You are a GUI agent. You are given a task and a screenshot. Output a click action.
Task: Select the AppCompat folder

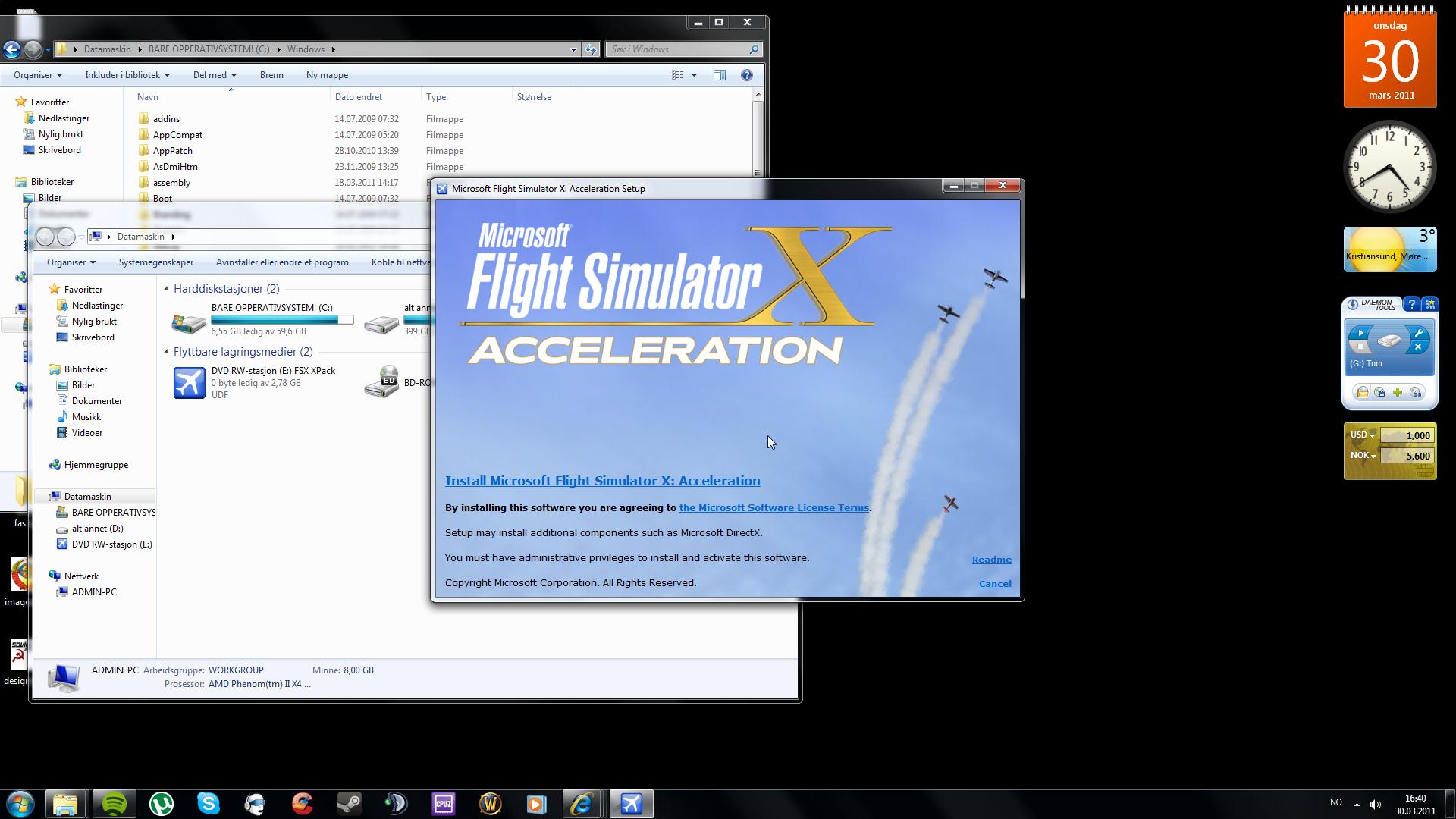[177, 135]
